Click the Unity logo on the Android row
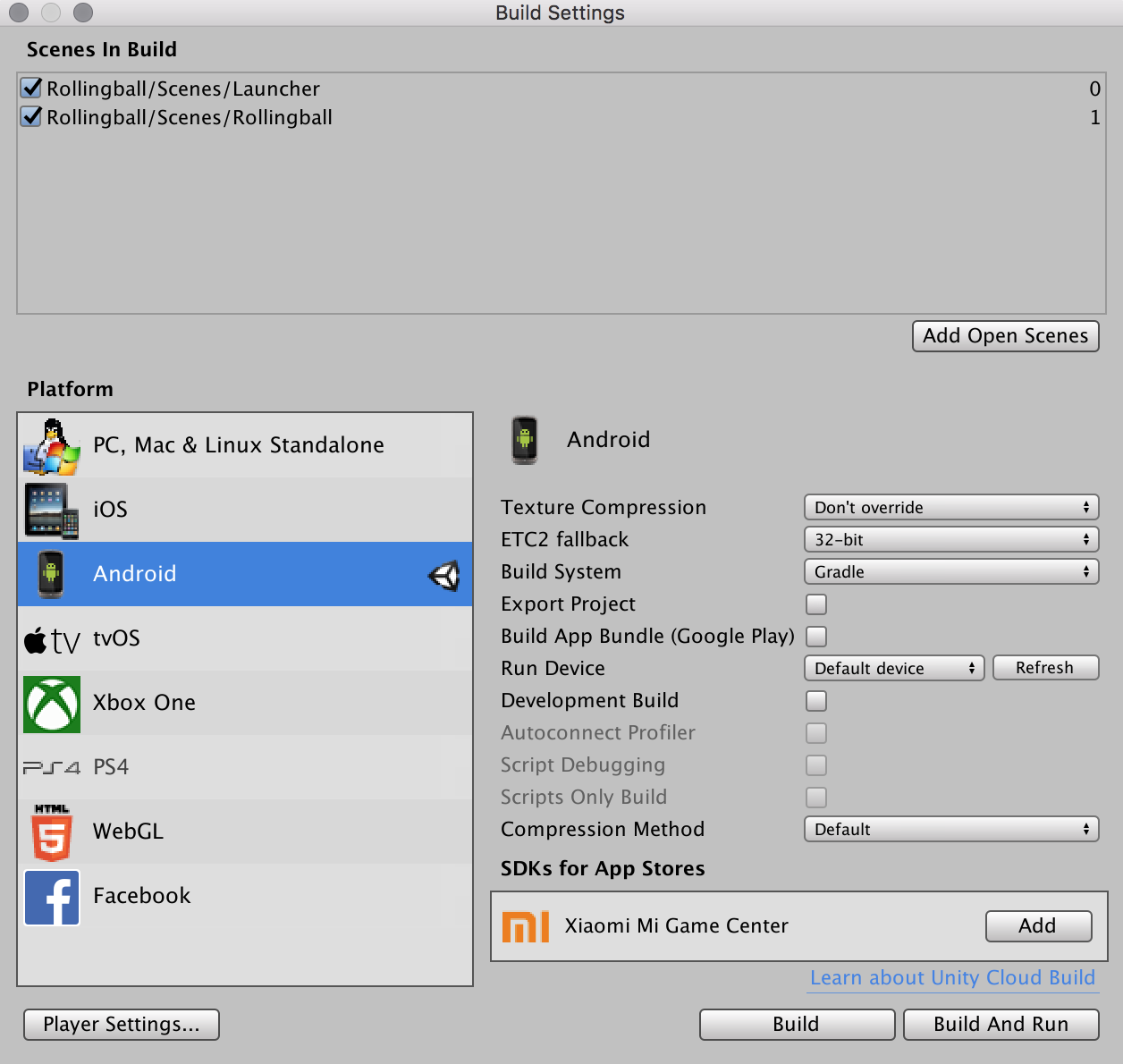The height and width of the screenshot is (1064, 1123). pos(444,575)
